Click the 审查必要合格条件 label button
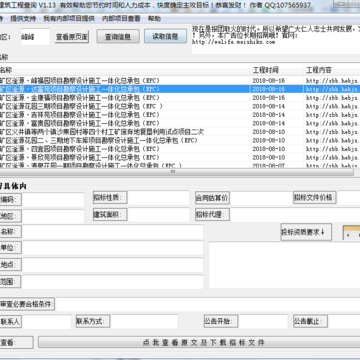Viewport: 360px width, 360px height. coord(27,304)
